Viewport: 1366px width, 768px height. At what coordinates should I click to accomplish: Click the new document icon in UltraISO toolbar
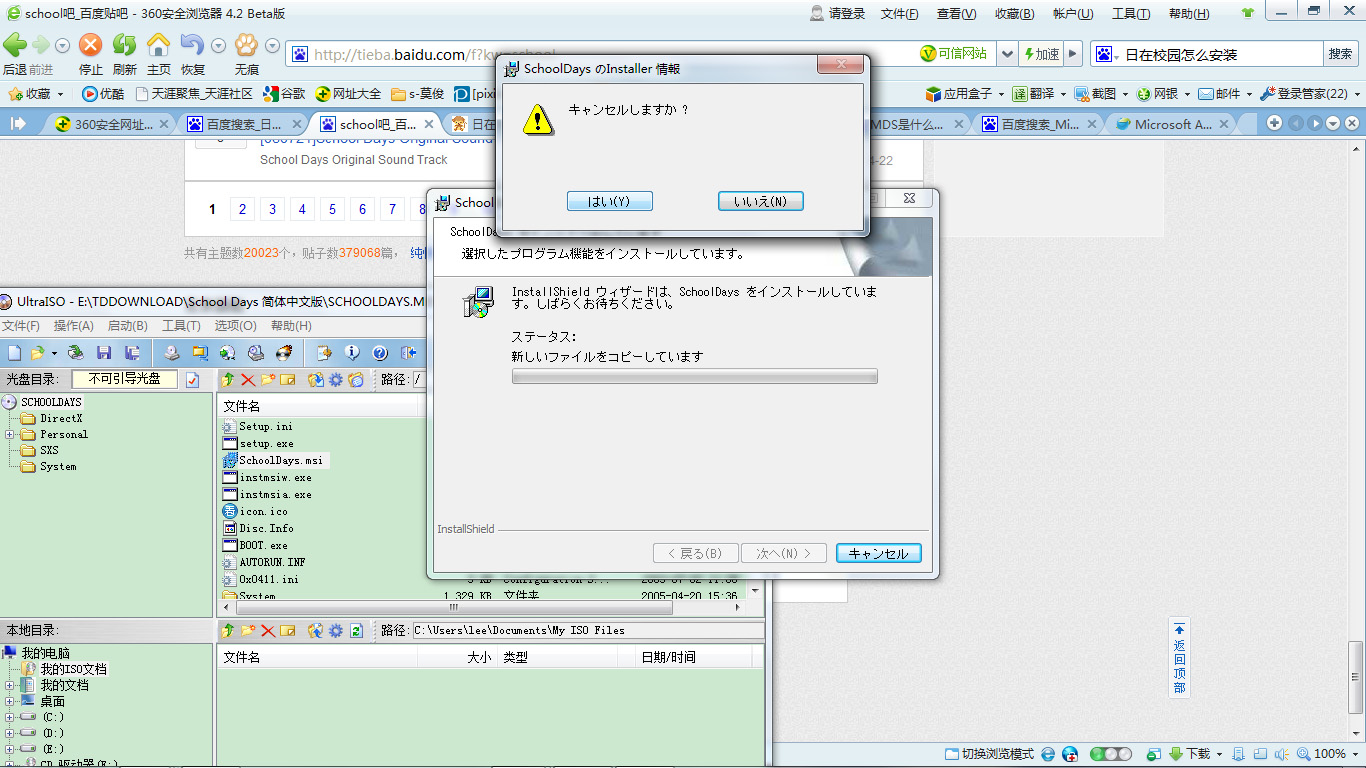pos(14,353)
